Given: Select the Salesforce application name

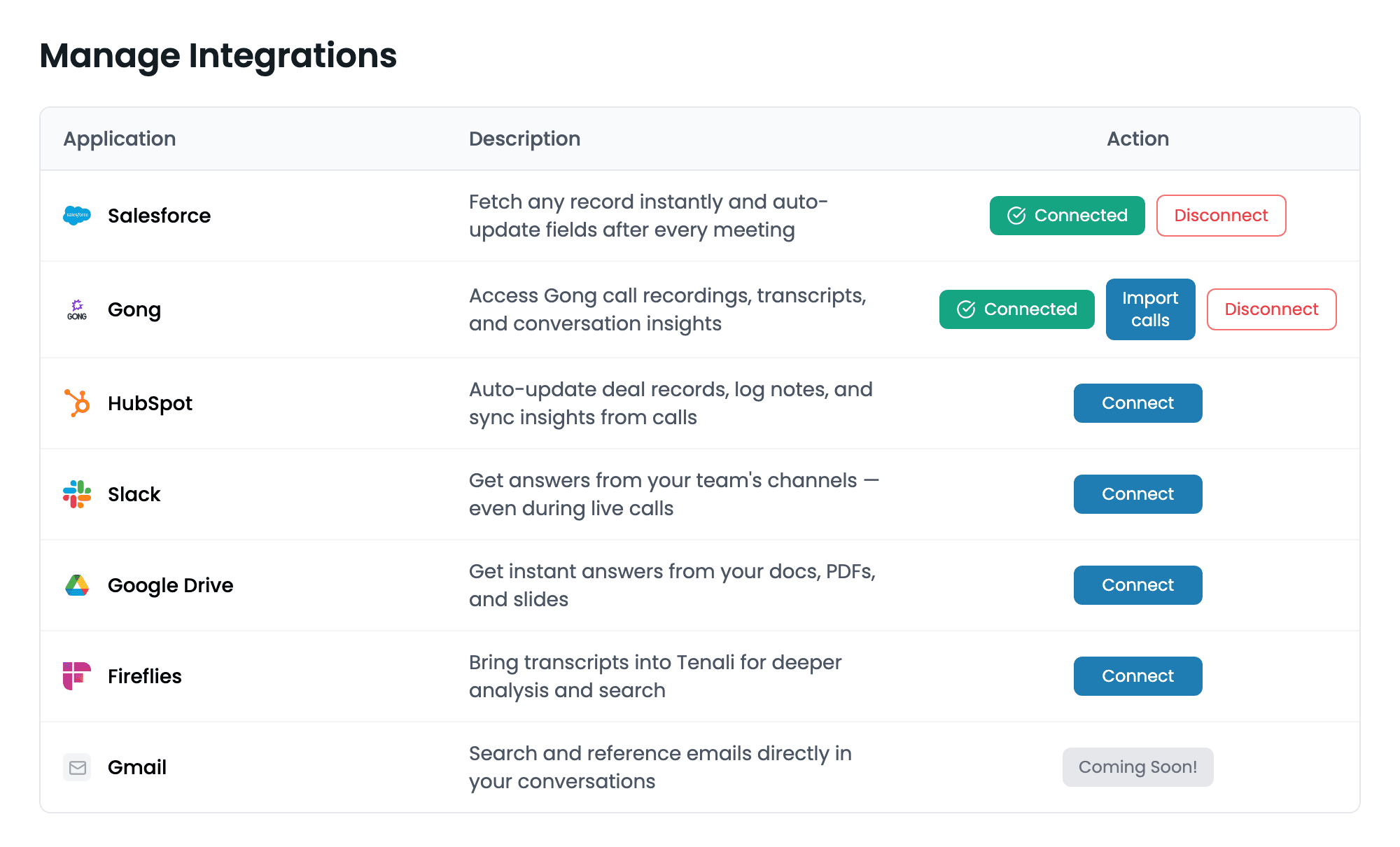Looking at the screenshot, I should [159, 216].
